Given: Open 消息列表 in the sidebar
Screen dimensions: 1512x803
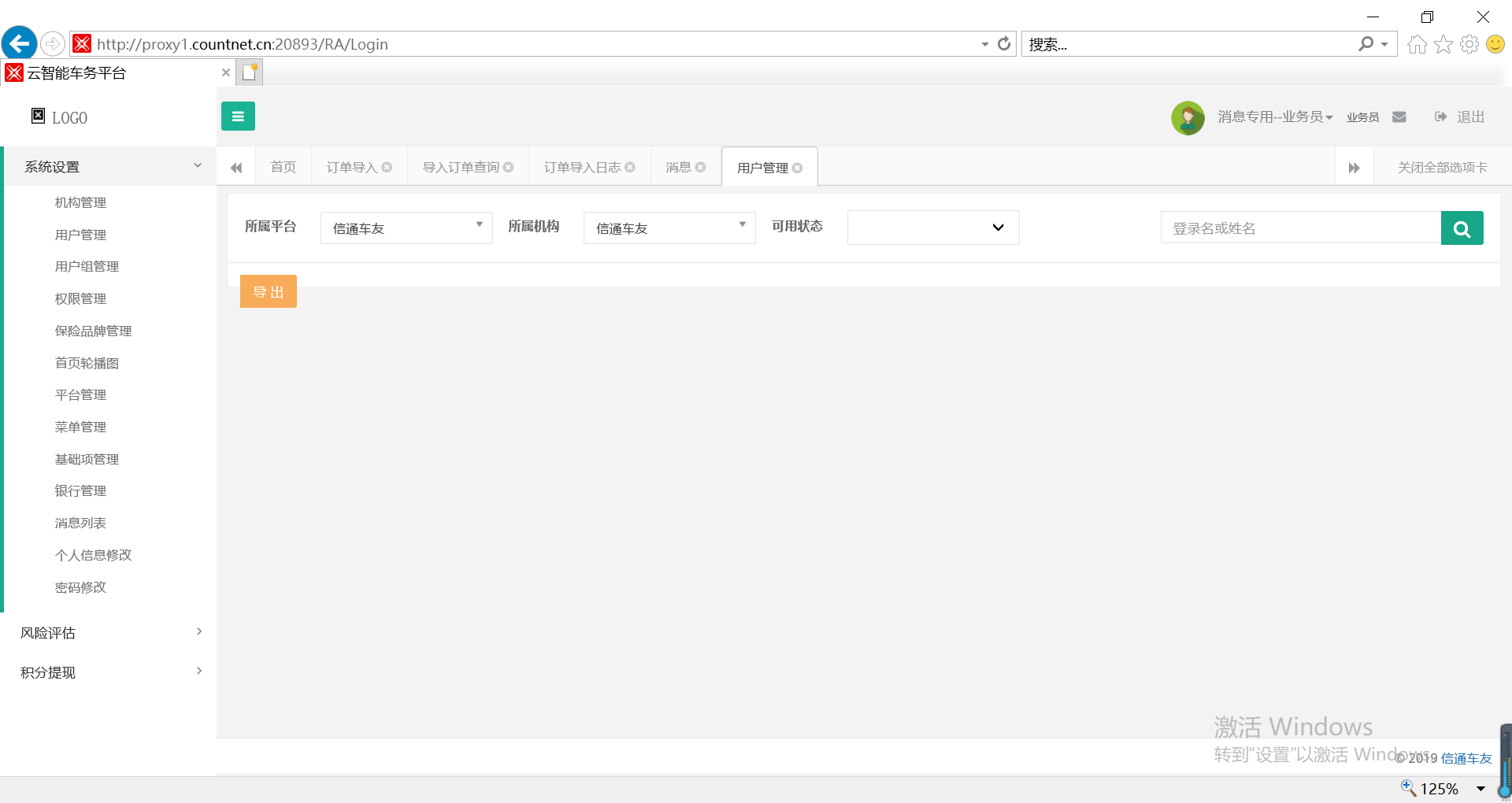Looking at the screenshot, I should [80, 523].
